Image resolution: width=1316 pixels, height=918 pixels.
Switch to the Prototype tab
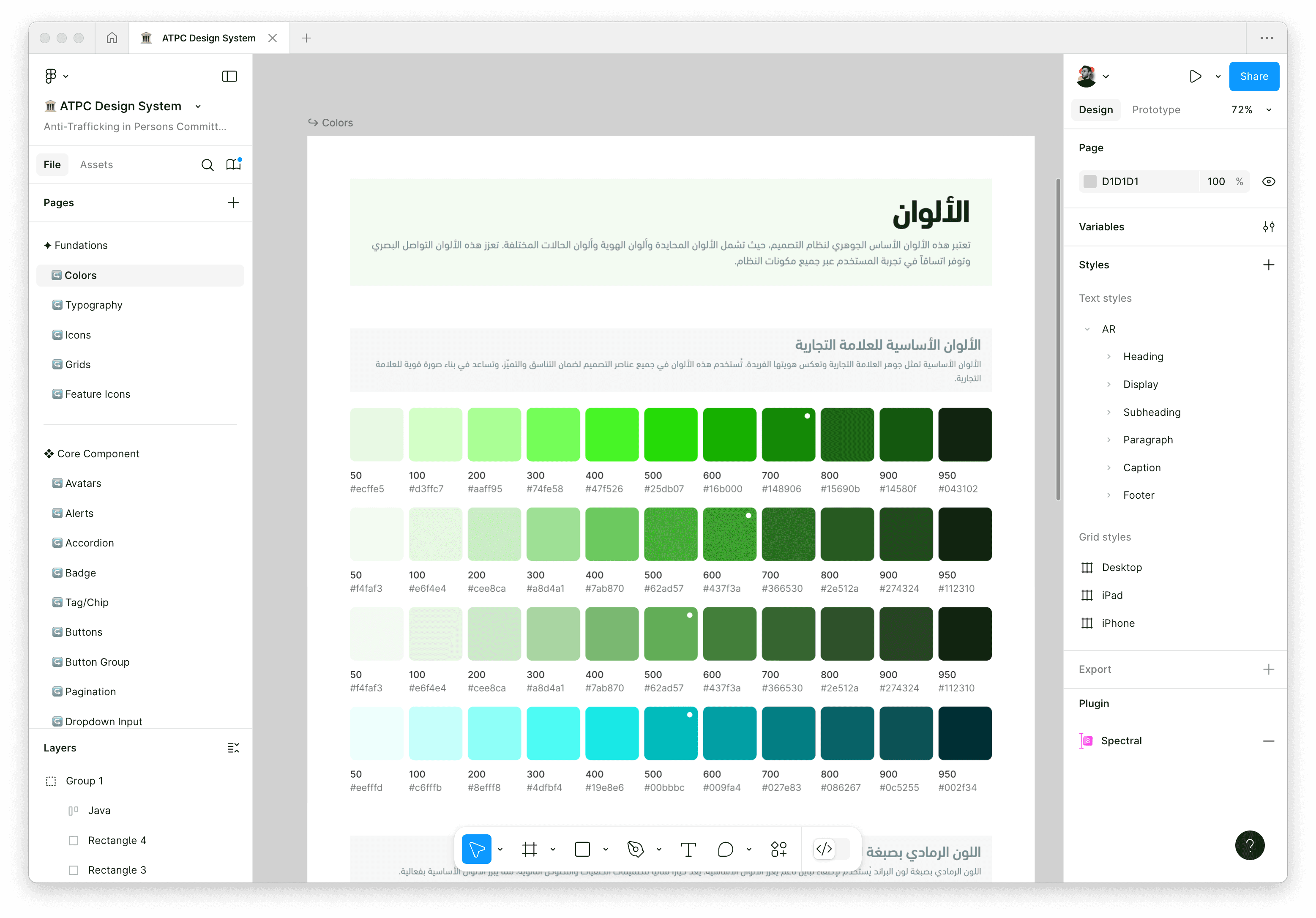point(1155,109)
